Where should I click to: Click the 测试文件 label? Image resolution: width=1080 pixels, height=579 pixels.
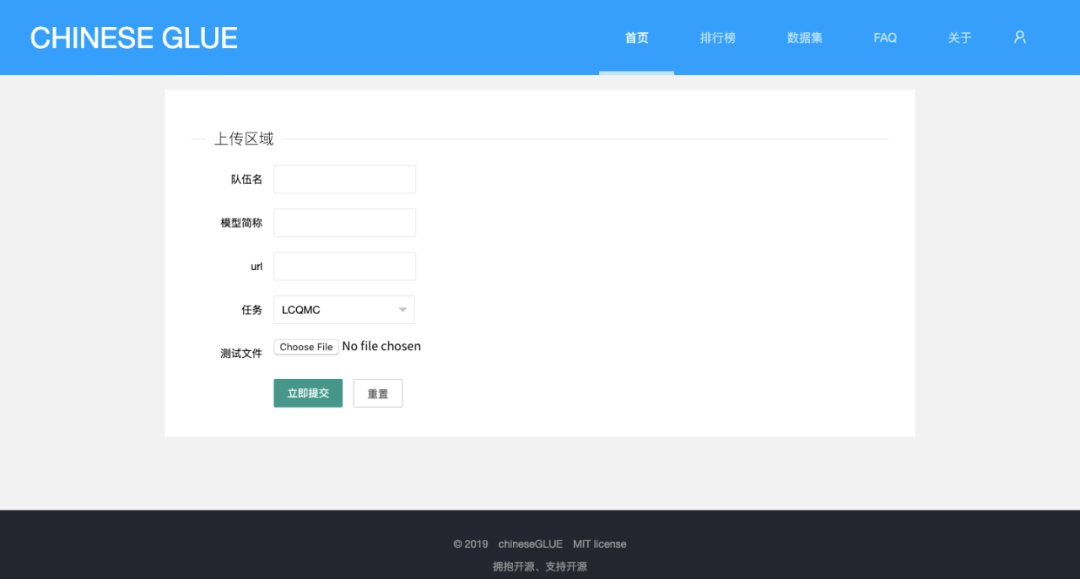point(241,353)
